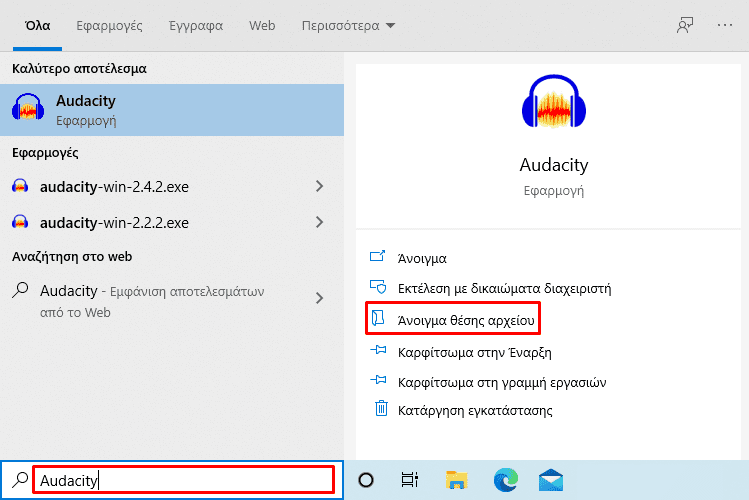Click the Audacity icon in best match
This screenshot has width=749, height=500.
click(28, 106)
